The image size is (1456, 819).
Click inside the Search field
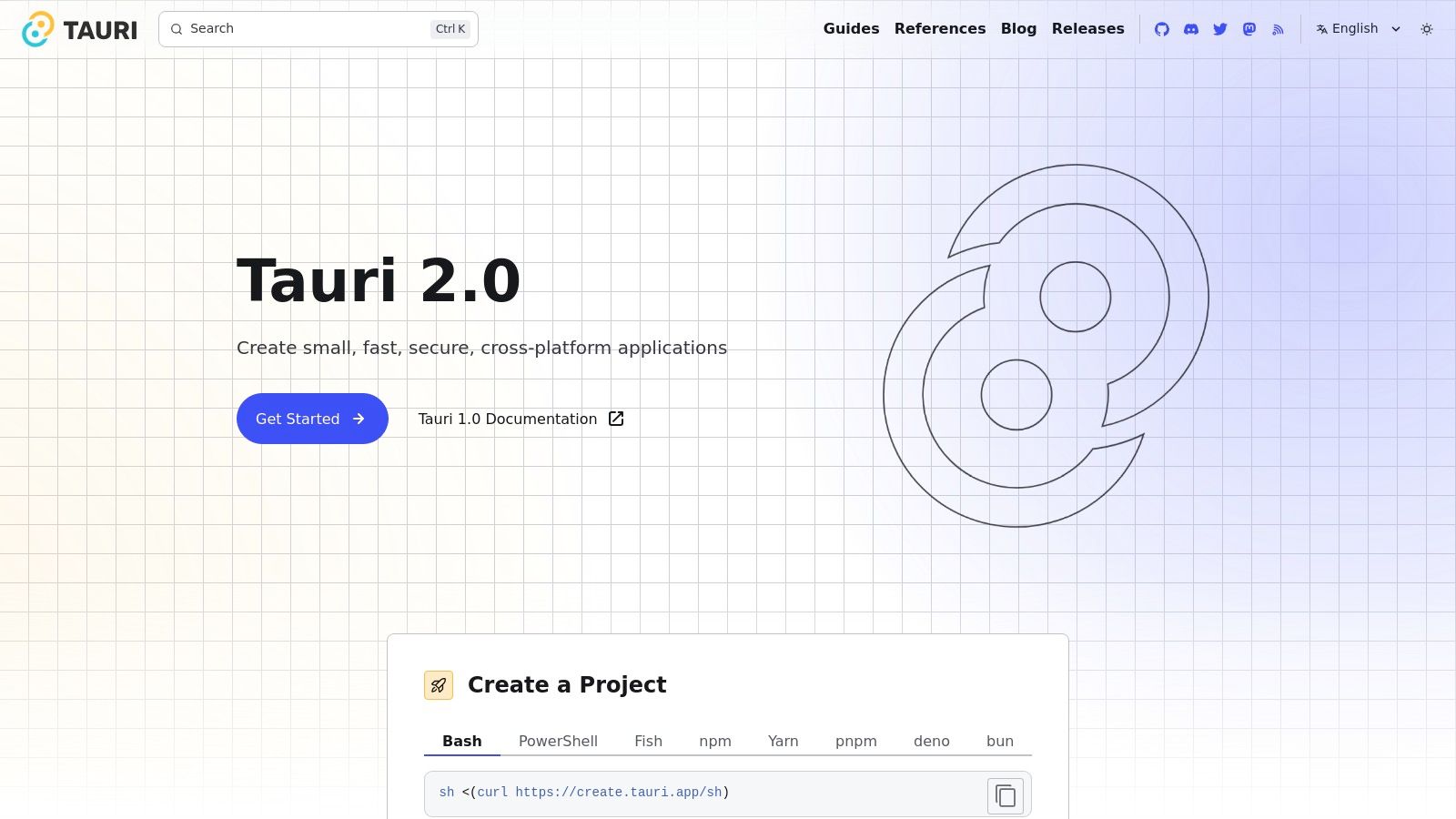[318, 29]
